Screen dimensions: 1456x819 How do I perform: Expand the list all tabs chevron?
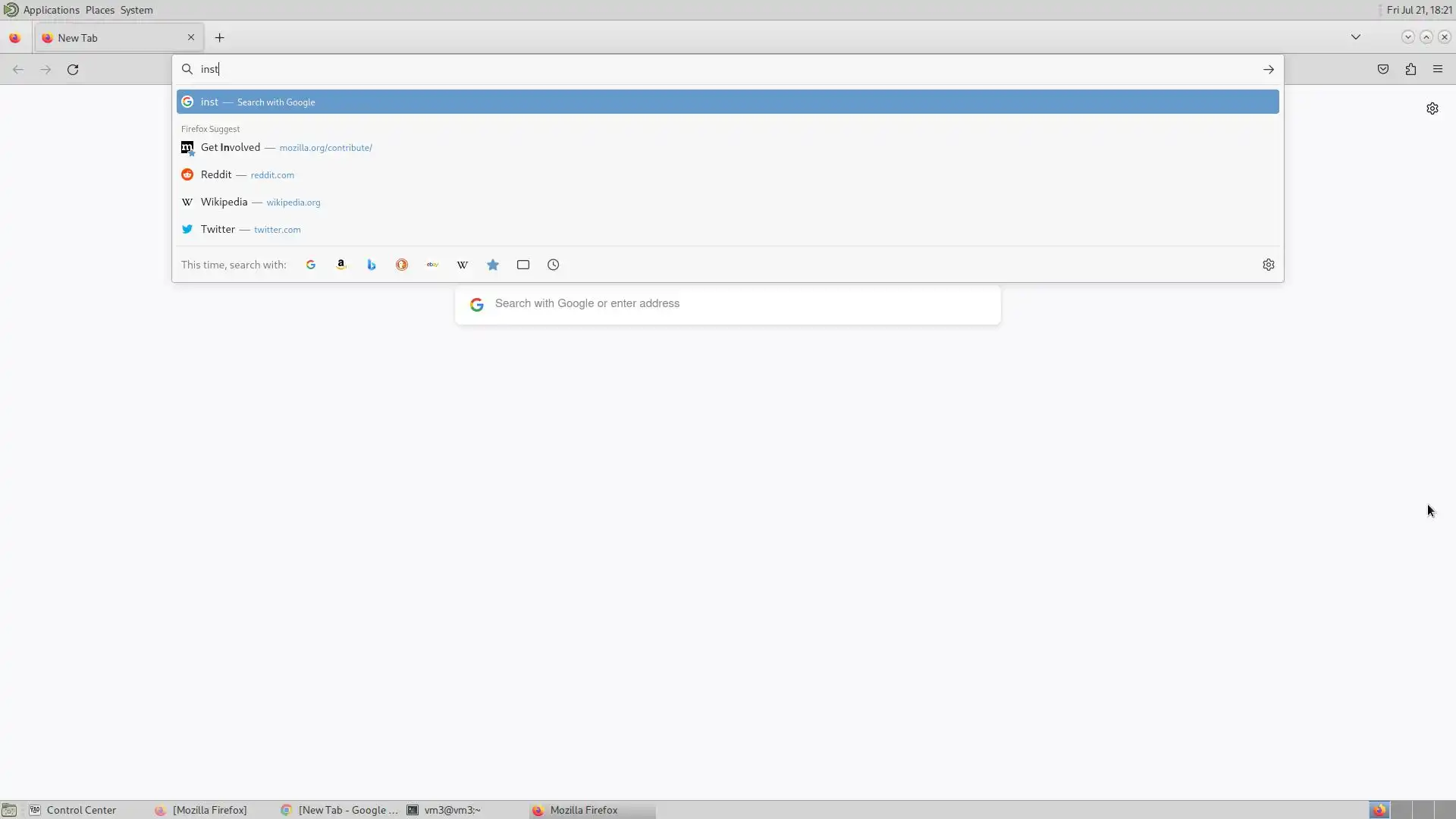[1356, 37]
